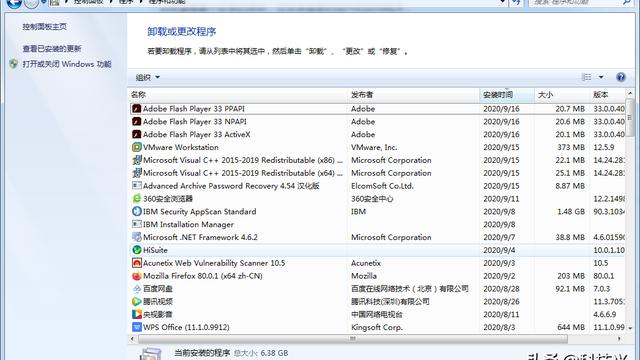Select the WPS Office (11.1.0.9912) name

tap(186, 327)
